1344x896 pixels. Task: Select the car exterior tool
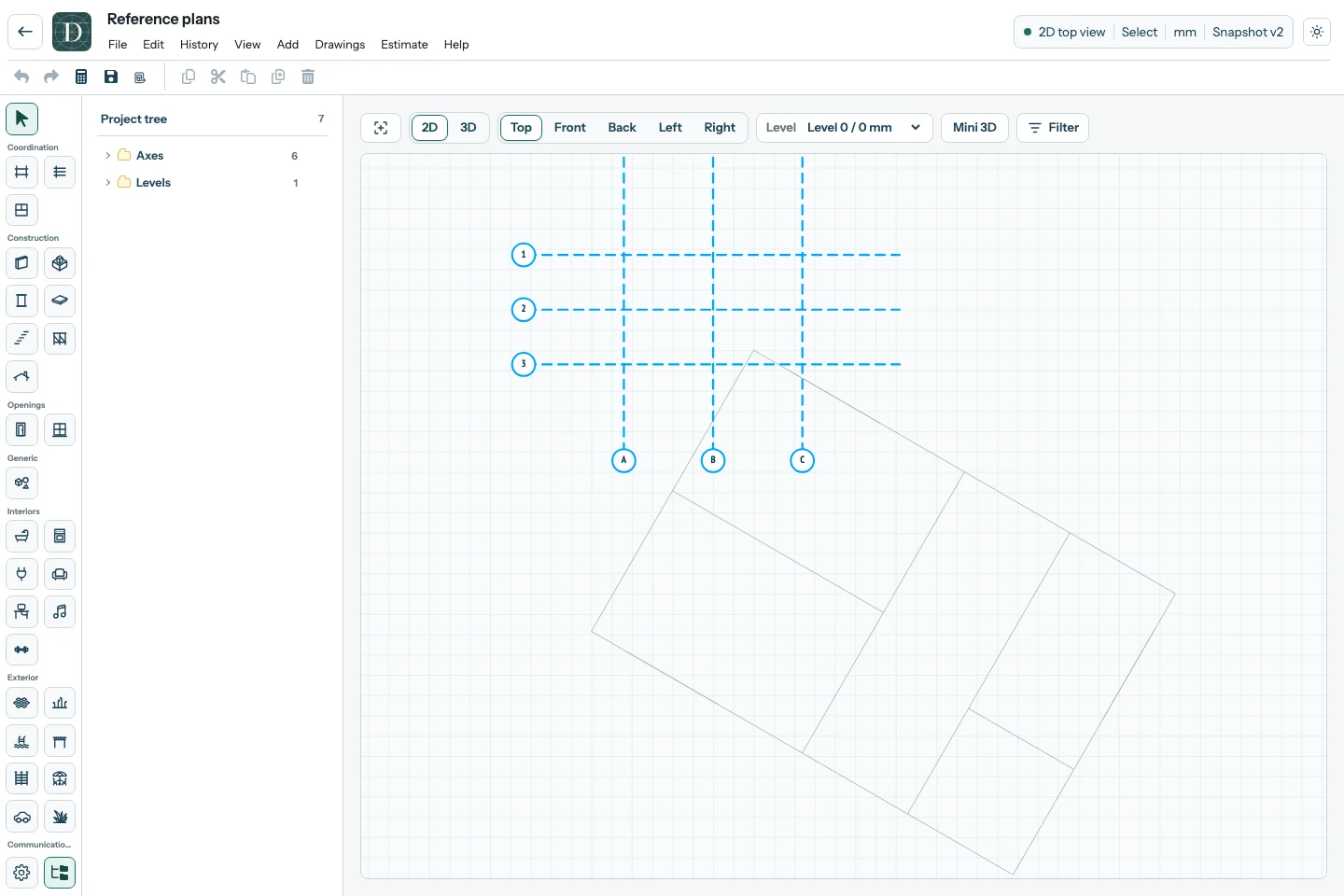tap(21, 817)
